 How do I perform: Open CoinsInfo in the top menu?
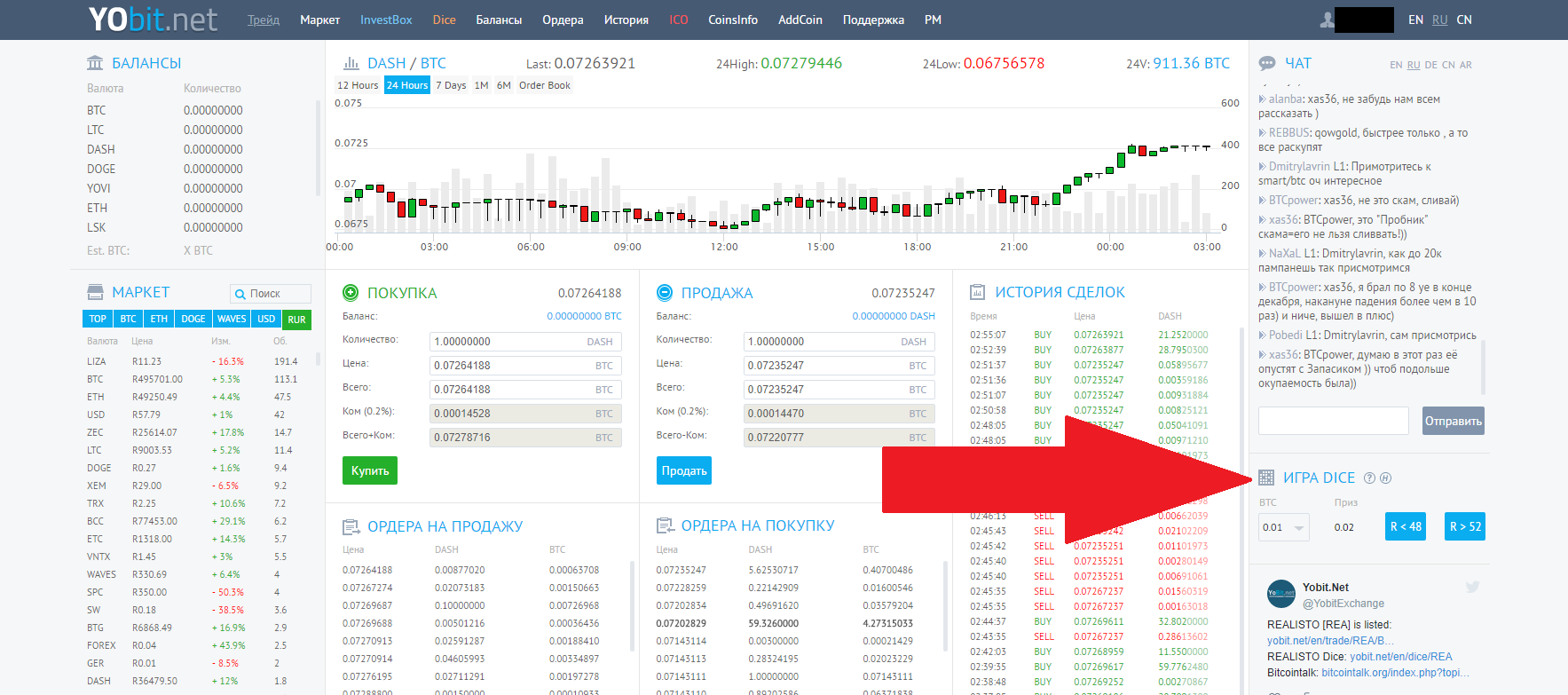point(733,20)
